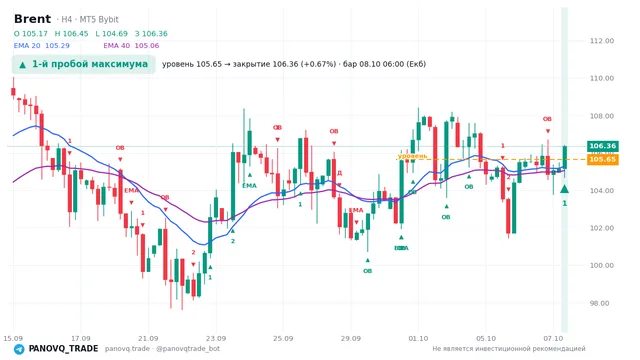
Task: Click the Telegram logo icon
Action: (19, 349)
